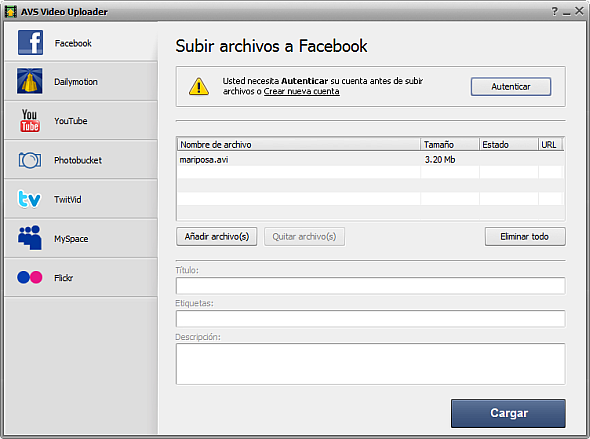Select the Facebook logo icon

click(x=30, y=43)
